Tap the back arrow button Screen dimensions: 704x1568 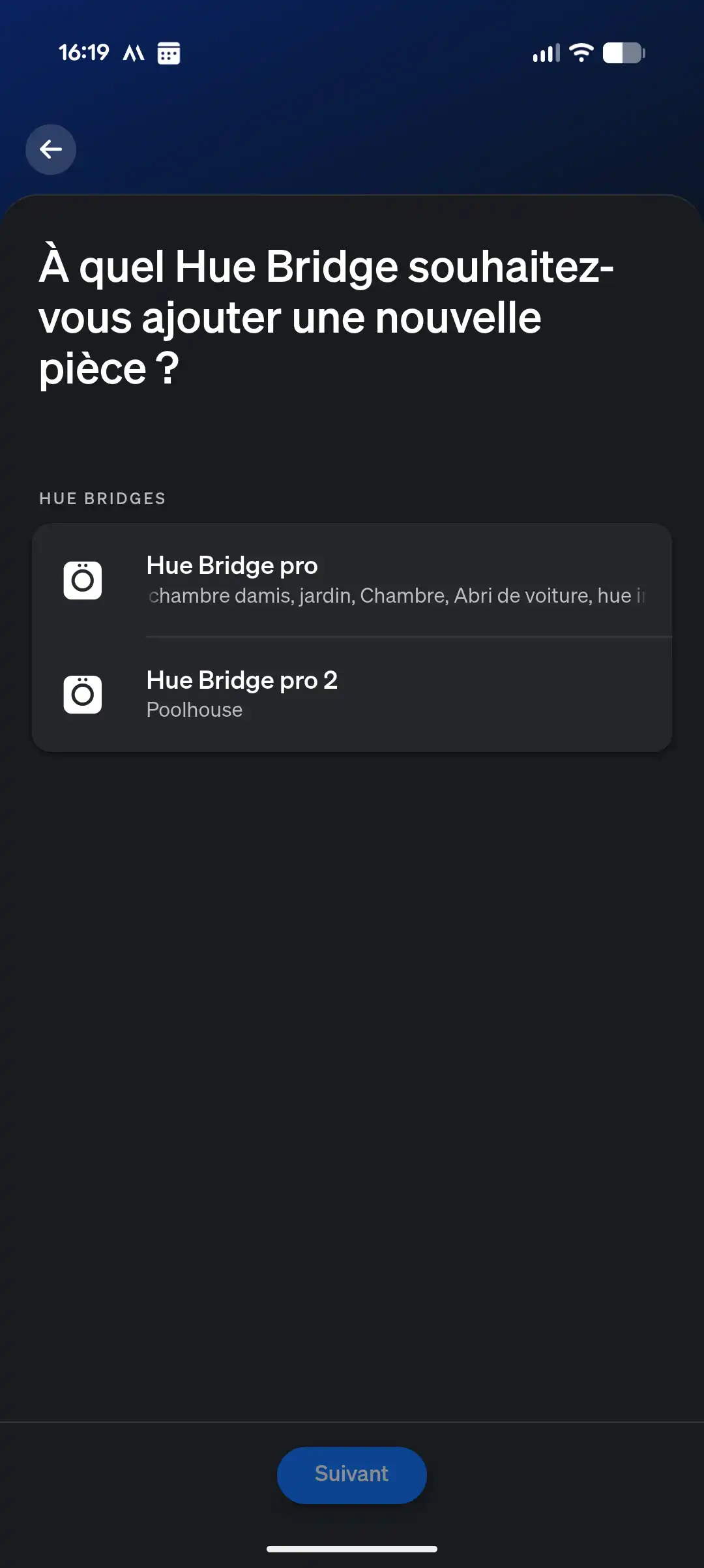point(51,149)
